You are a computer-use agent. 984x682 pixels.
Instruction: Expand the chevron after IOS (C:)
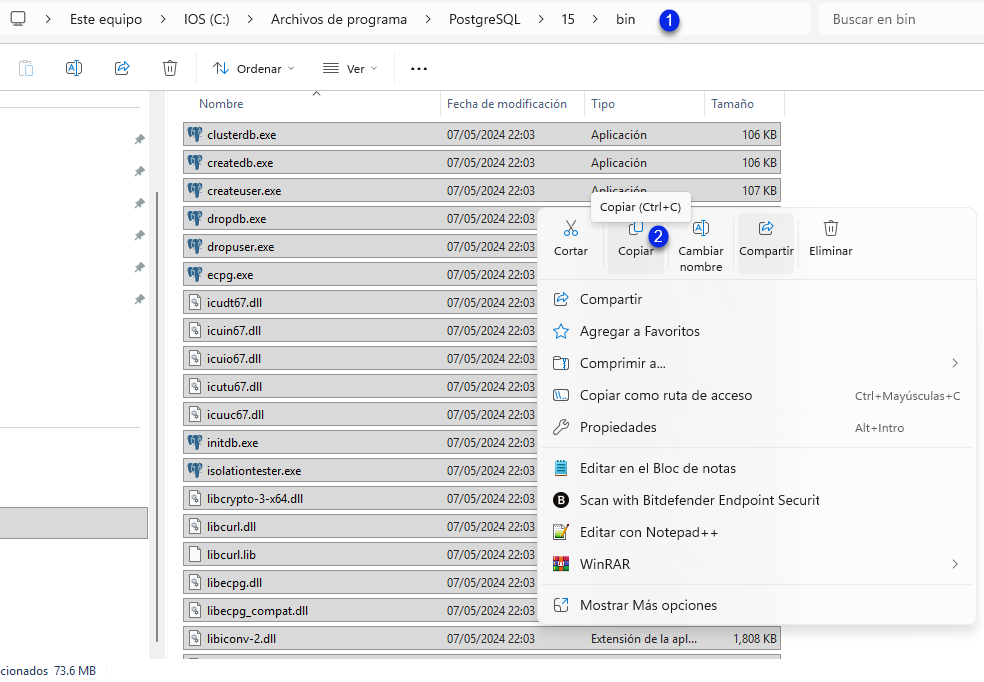pyautogui.click(x=250, y=19)
